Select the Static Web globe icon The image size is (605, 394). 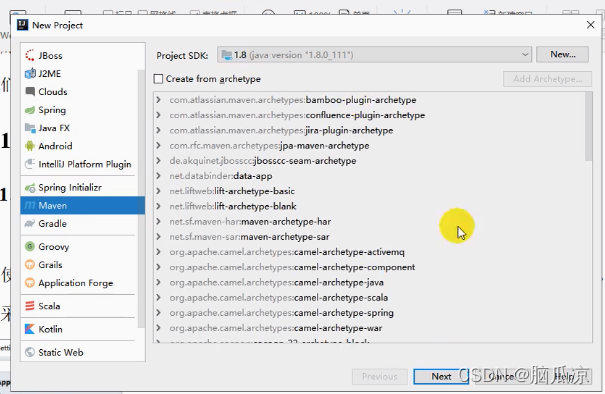[x=30, y=352]
